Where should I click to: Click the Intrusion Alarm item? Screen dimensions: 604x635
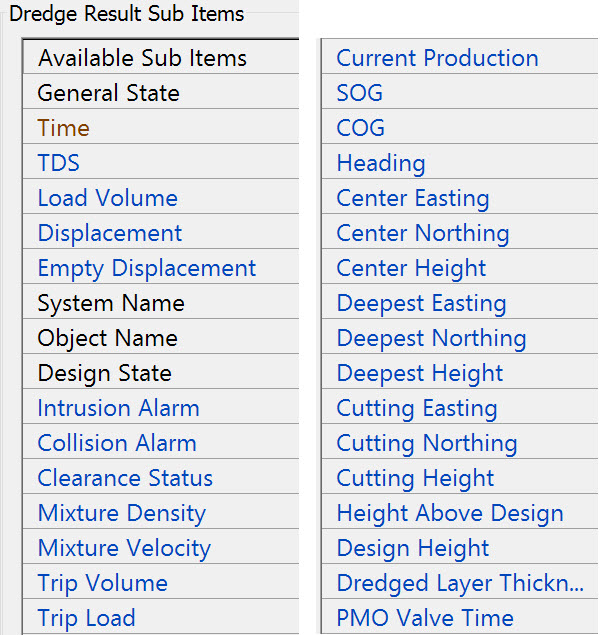tap(119, 408)
